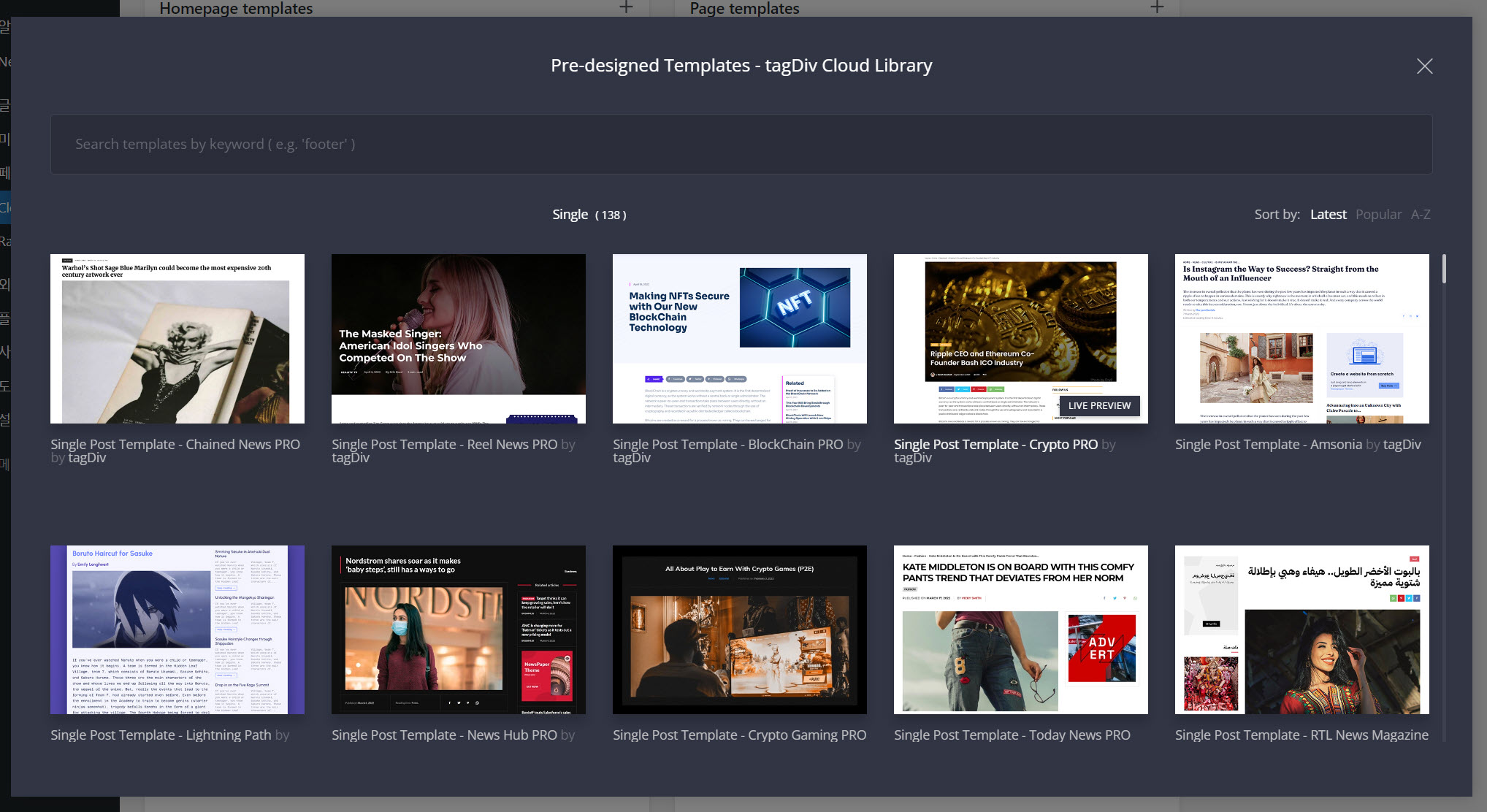Click the 'Single Post Template - Lightning Path' title

click(161, 735)
